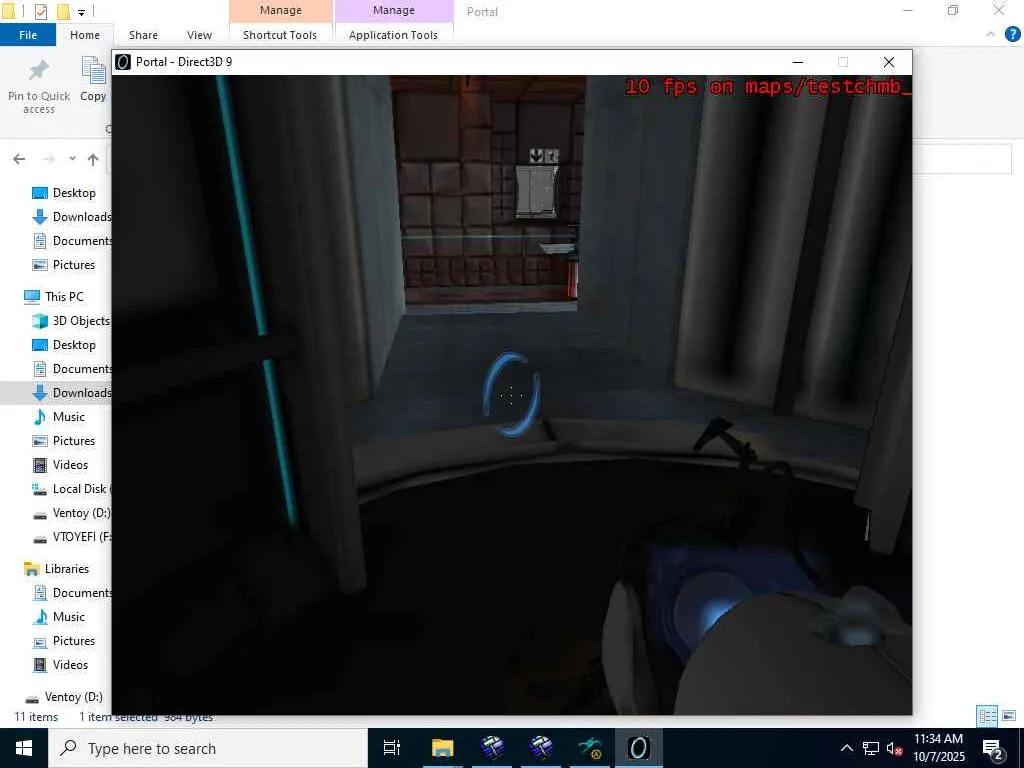Screen dimensions: 1024x768
Task: Select Downloads under Quick access
Action: point(72,217)
